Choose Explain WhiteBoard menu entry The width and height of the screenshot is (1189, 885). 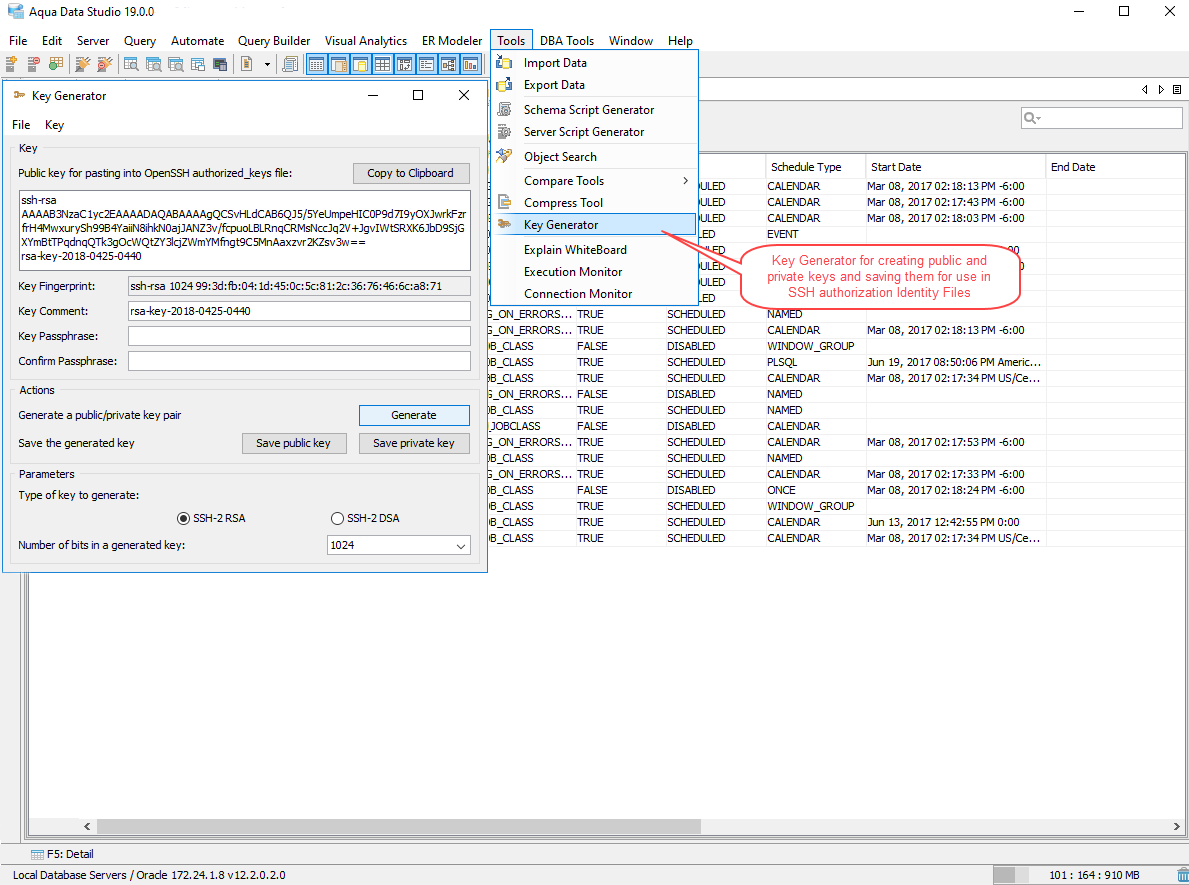[x=594, y=249]
